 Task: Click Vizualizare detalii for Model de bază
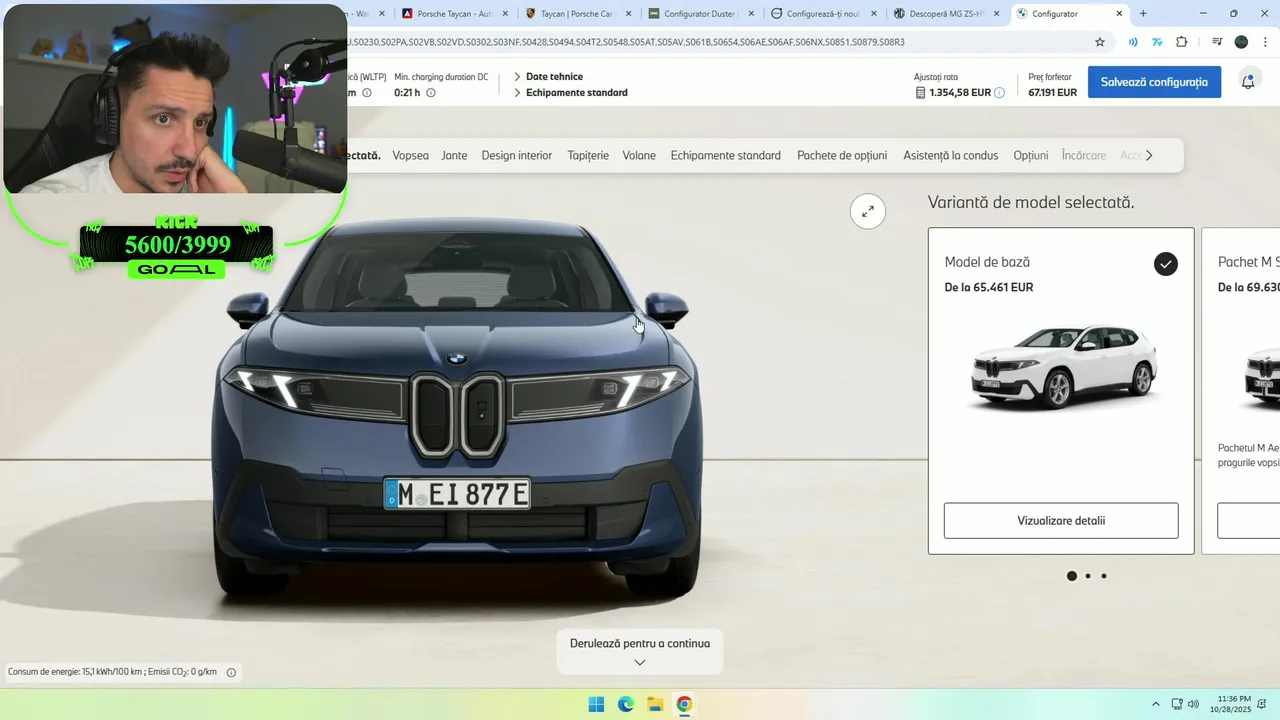coord(1061,521)
